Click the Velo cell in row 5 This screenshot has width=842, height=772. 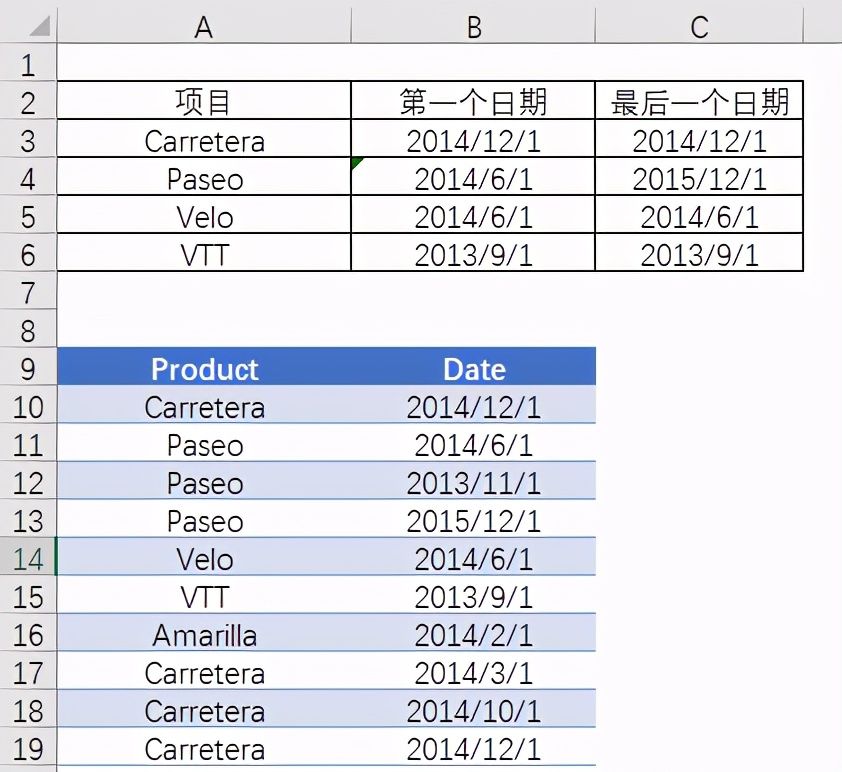[204, 216]
